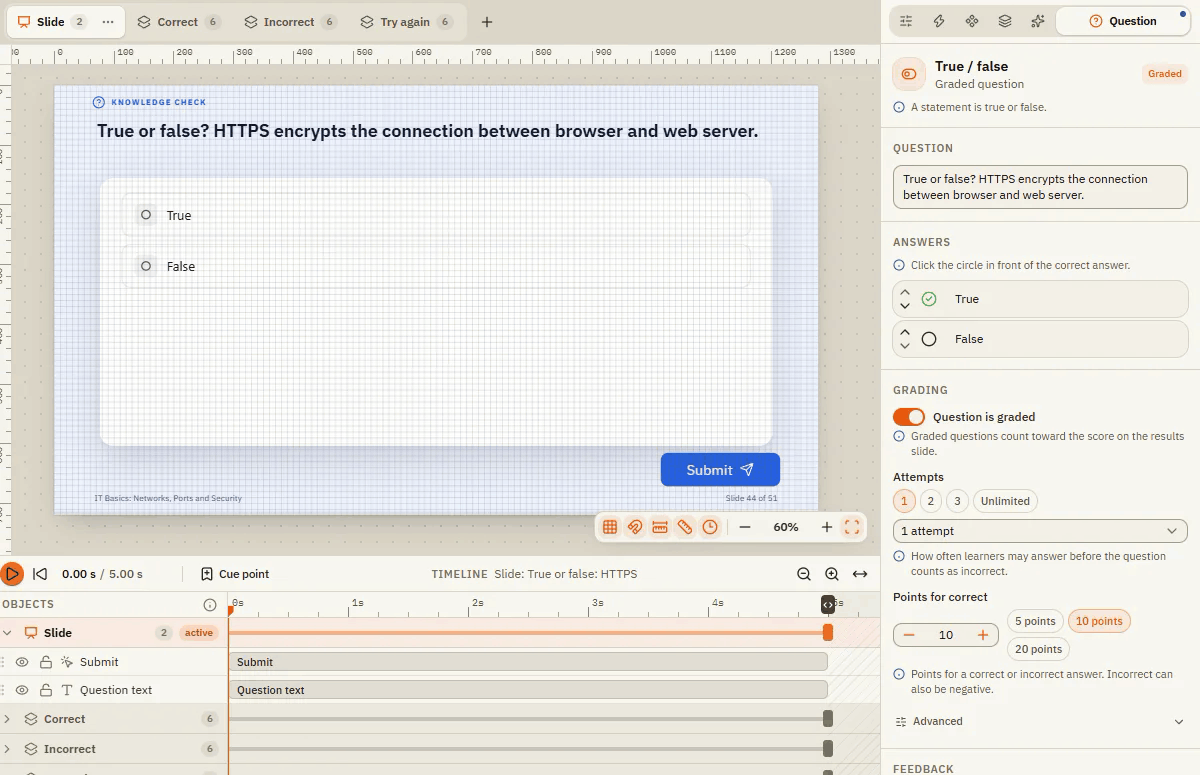The image size is (1200, 775).
Task: Open the sparkle effects panel icon
Action: click(x=1038, y=21)
